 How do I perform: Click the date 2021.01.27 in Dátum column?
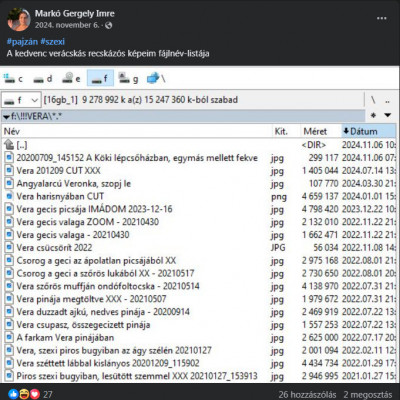point(369,376)
